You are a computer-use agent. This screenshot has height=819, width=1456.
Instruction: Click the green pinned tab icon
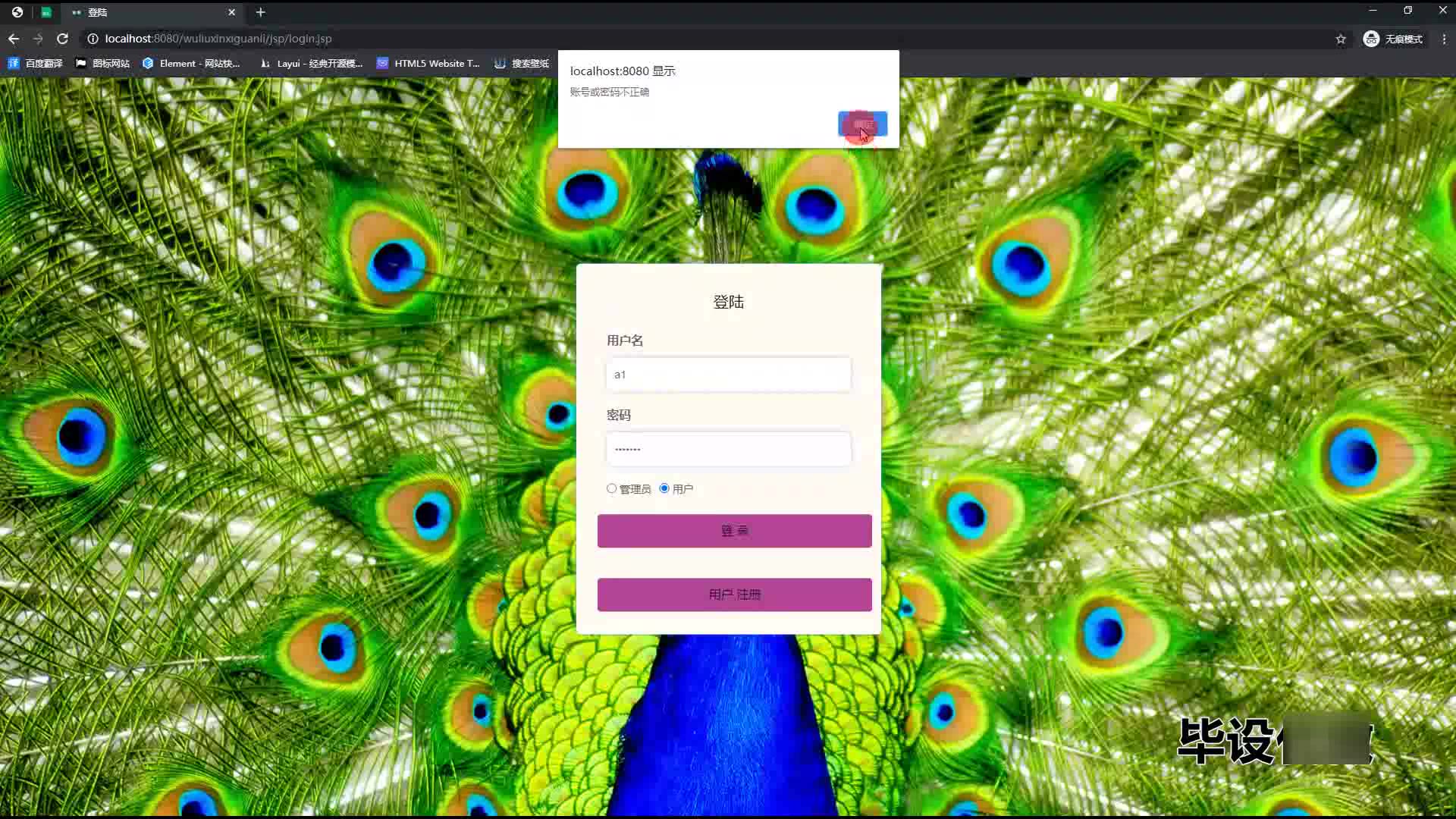click(x=46, y=12)
